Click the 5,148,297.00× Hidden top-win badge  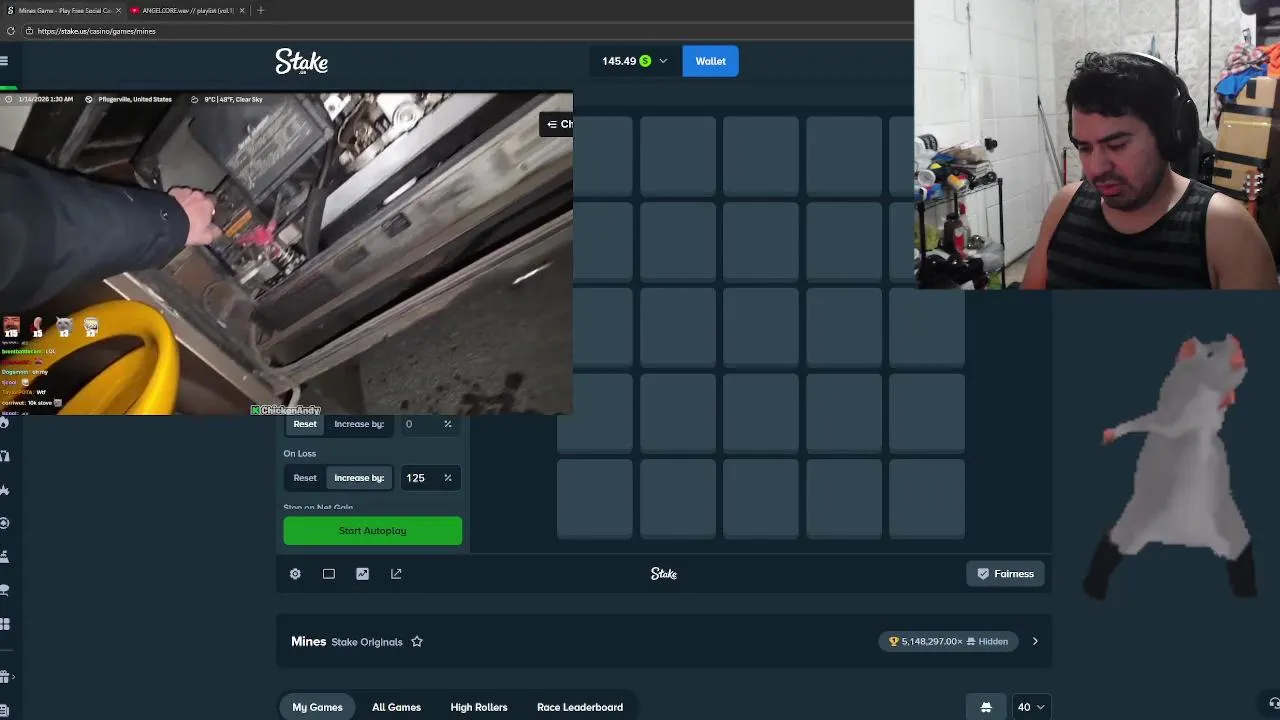tap(949, 642)
